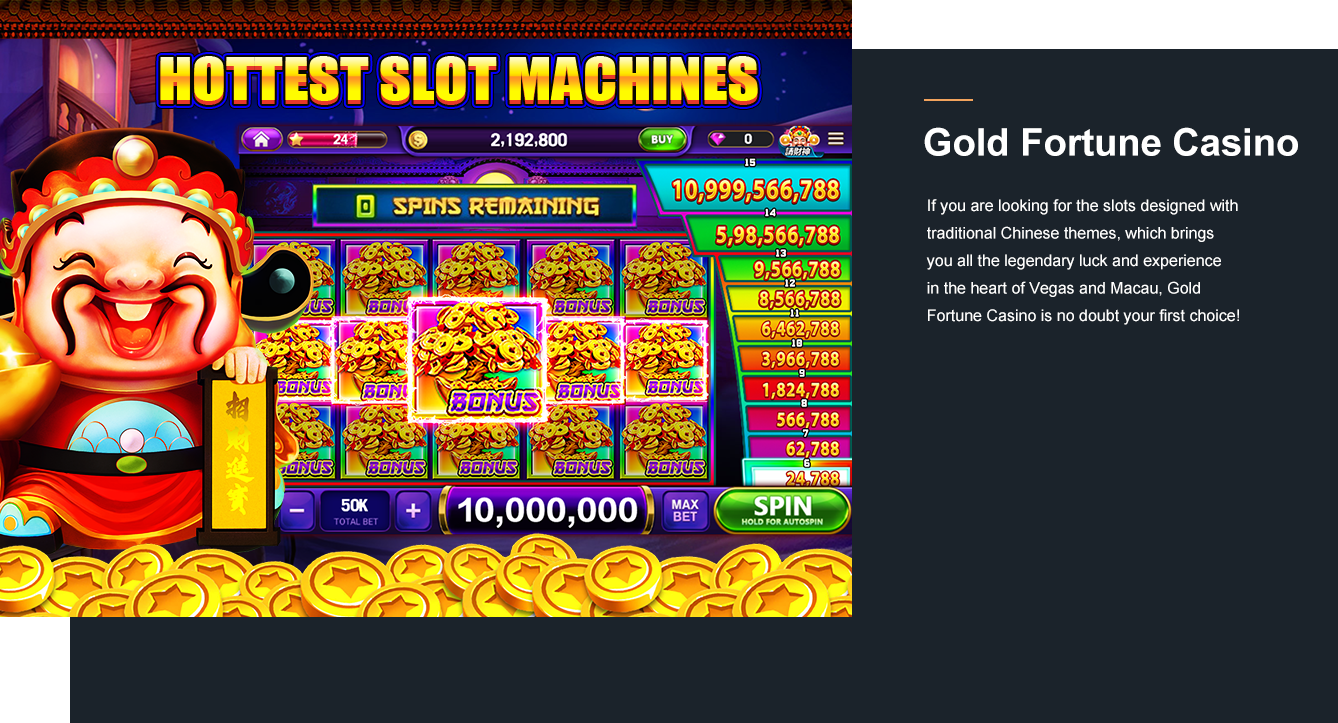Hit the green SPIN button
Screen dimensions: 1338x723
coord(782,511)
